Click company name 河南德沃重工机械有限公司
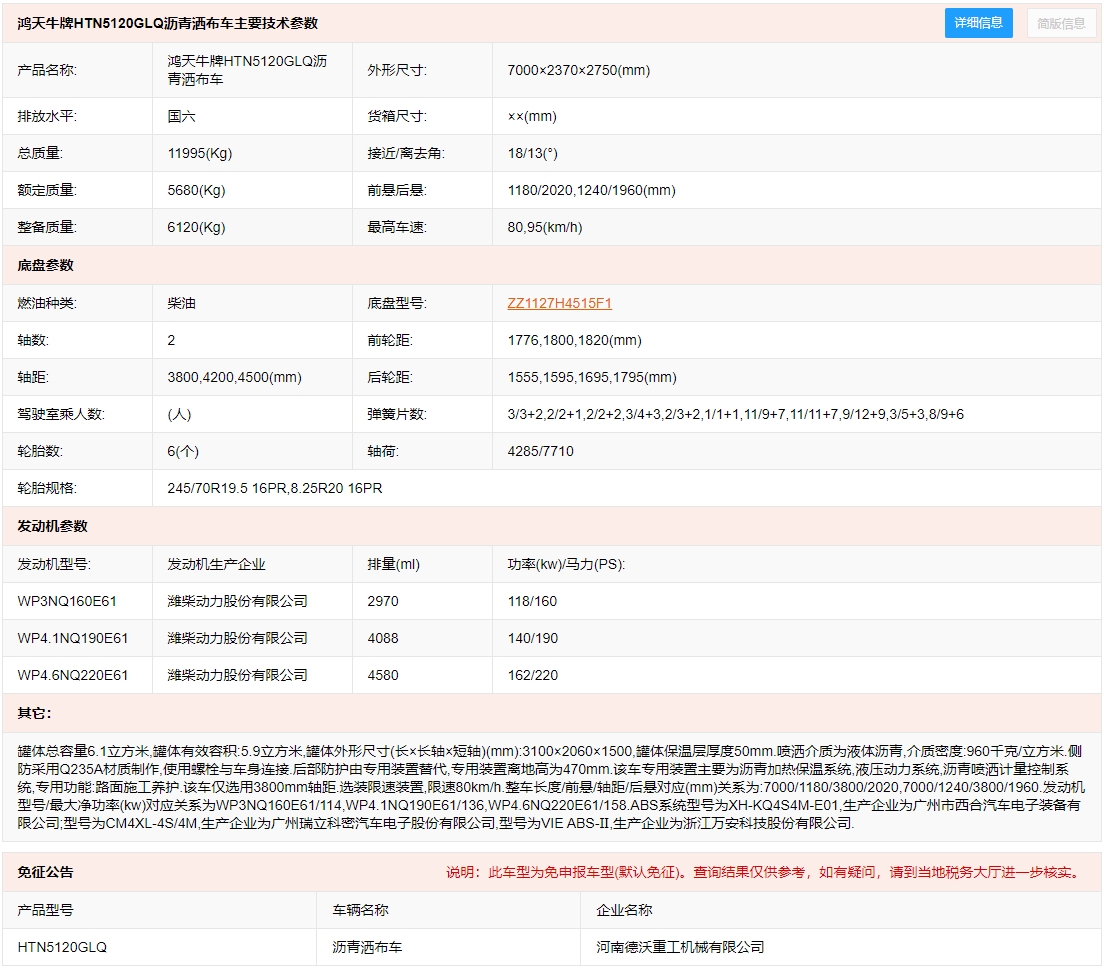This screenshot has width=1104, height=968. 680,948
